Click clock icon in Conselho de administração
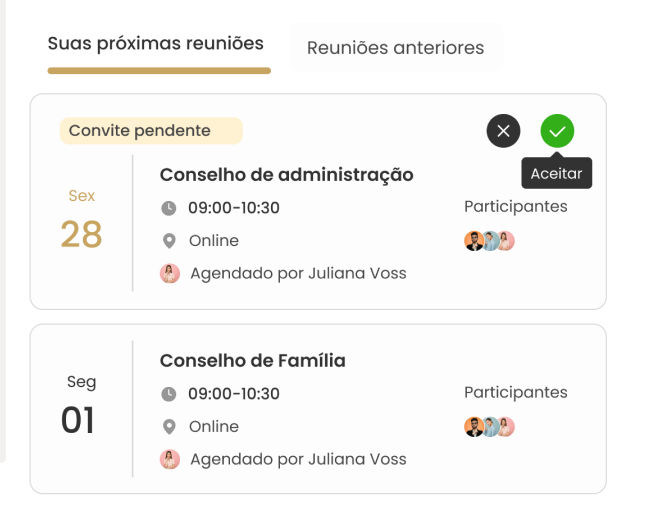 click(x=169, y=208)
